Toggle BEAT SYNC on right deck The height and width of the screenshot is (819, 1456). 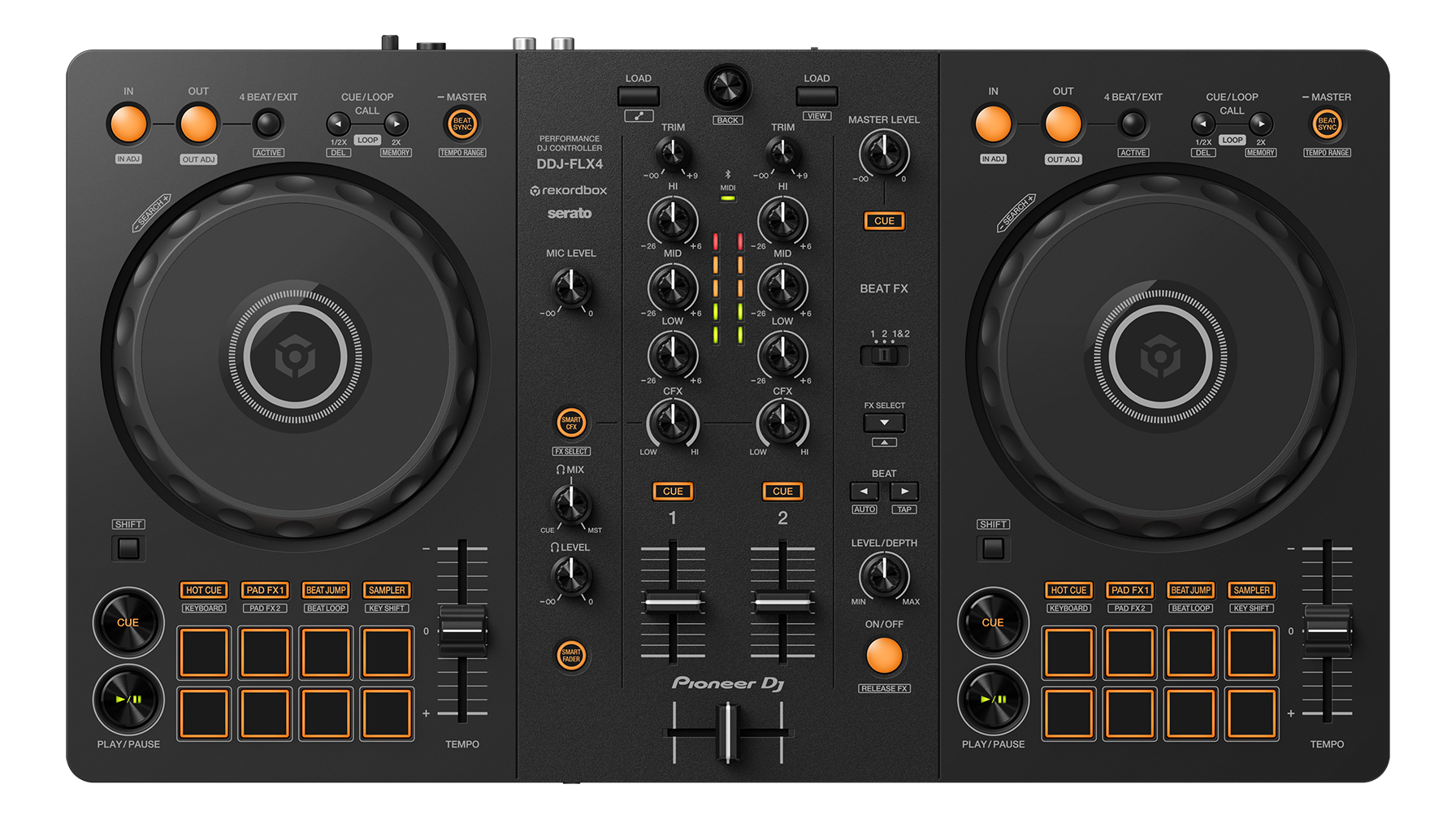pos(1327,124)
